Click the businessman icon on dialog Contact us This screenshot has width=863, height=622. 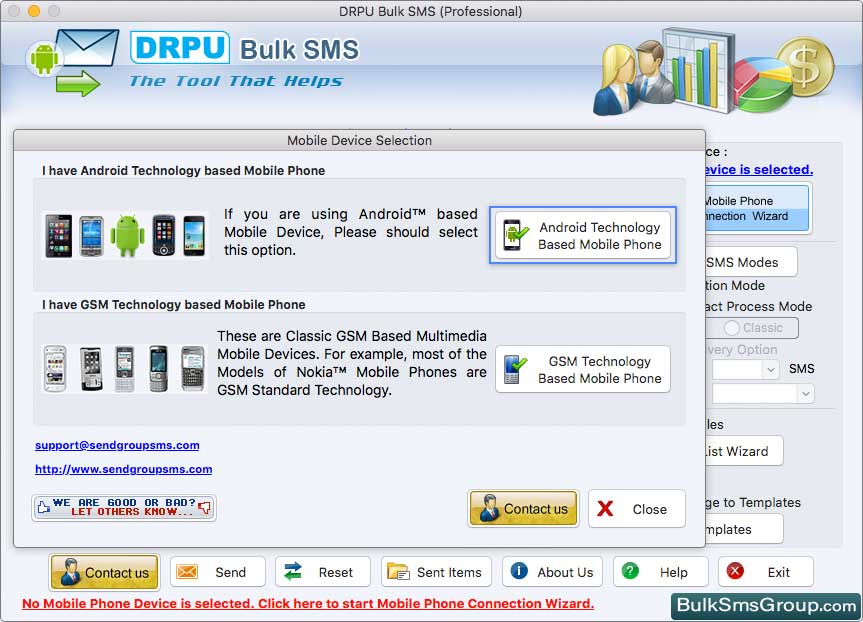[x=489, y=508]
